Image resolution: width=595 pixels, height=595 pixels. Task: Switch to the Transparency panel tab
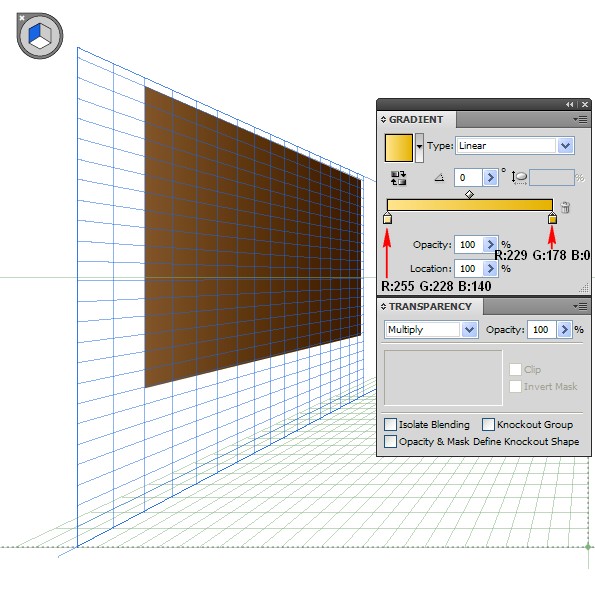[430, 307]
